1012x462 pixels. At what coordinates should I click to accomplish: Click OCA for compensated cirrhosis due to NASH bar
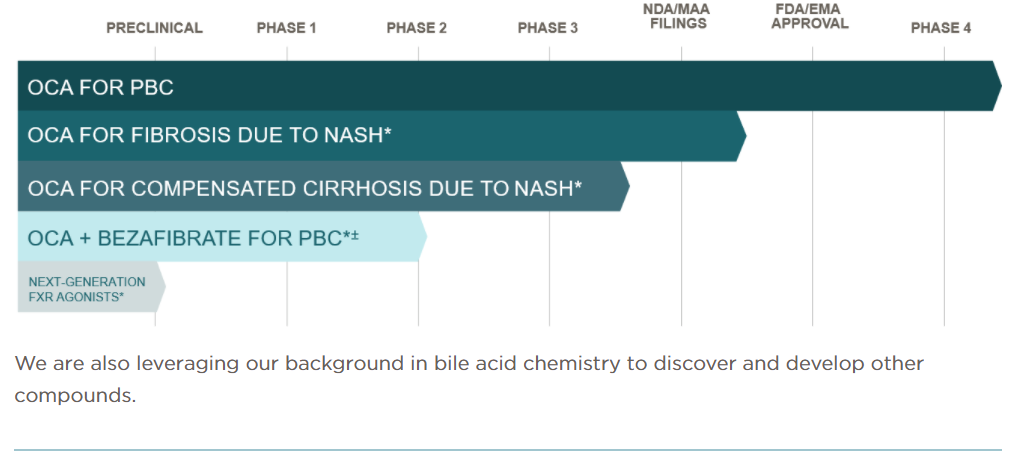(323, 186)
